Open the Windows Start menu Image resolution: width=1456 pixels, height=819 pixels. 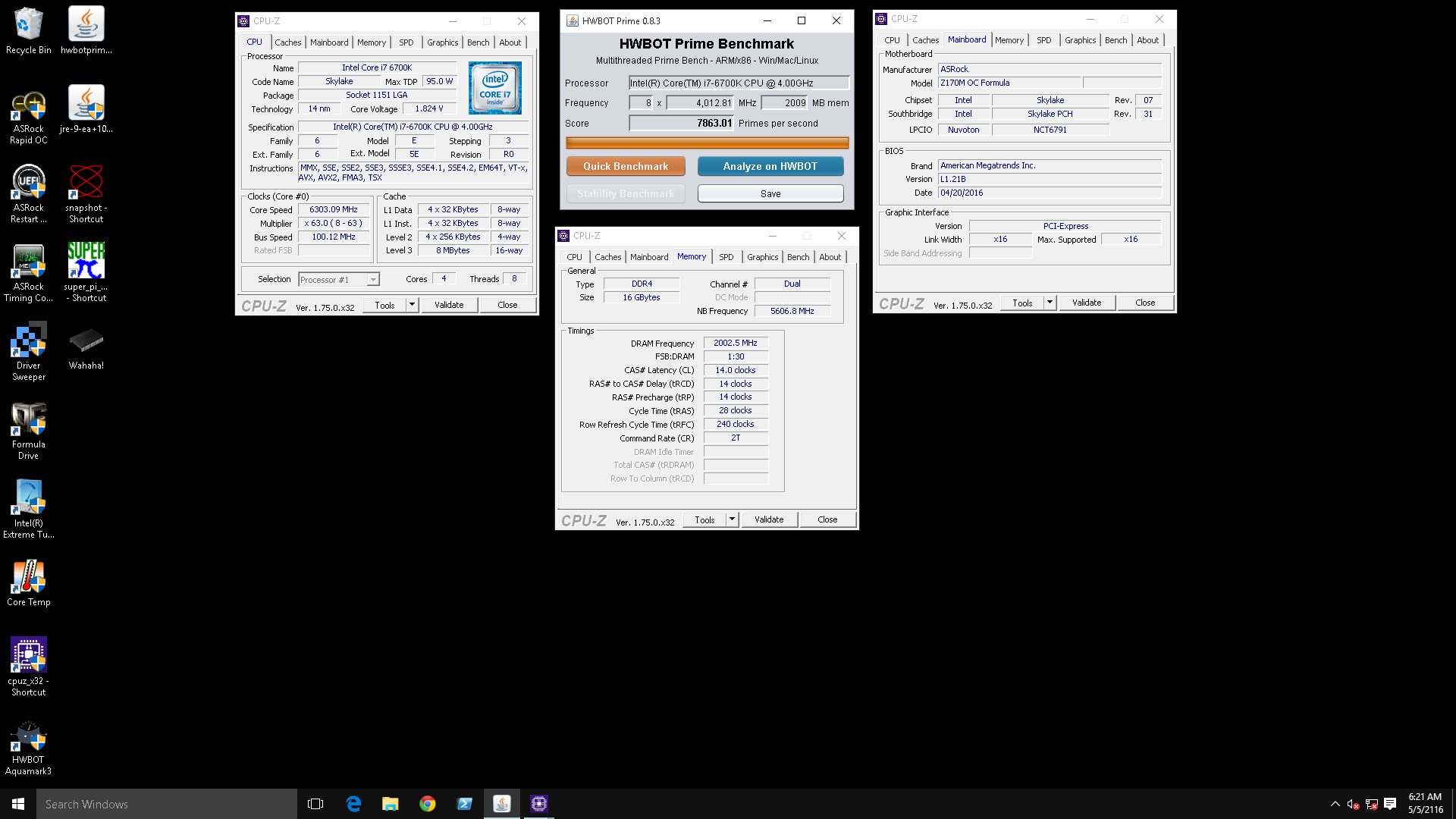(x=18, y=804)
